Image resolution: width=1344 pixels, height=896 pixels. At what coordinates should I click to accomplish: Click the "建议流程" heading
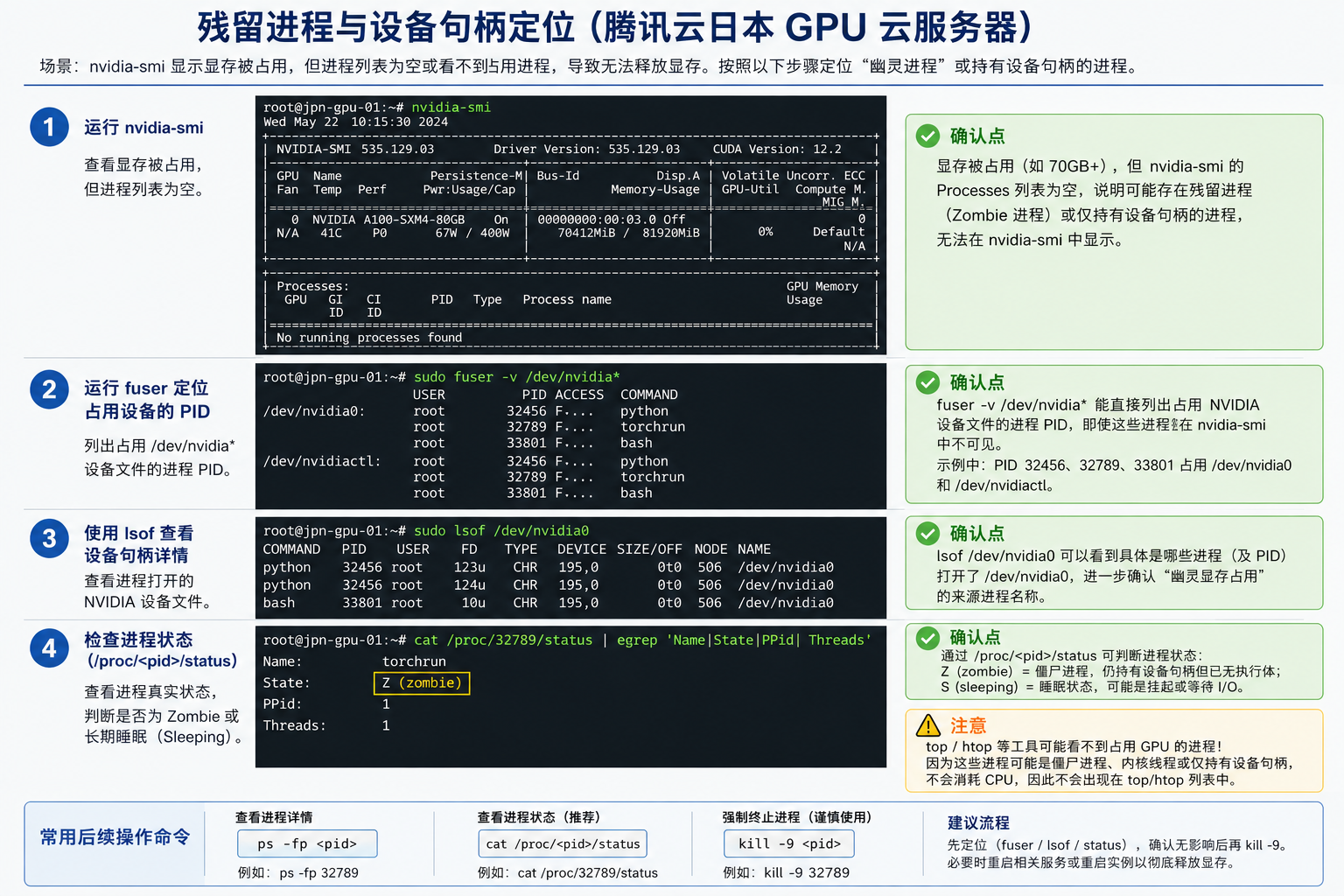coord(978,822)
